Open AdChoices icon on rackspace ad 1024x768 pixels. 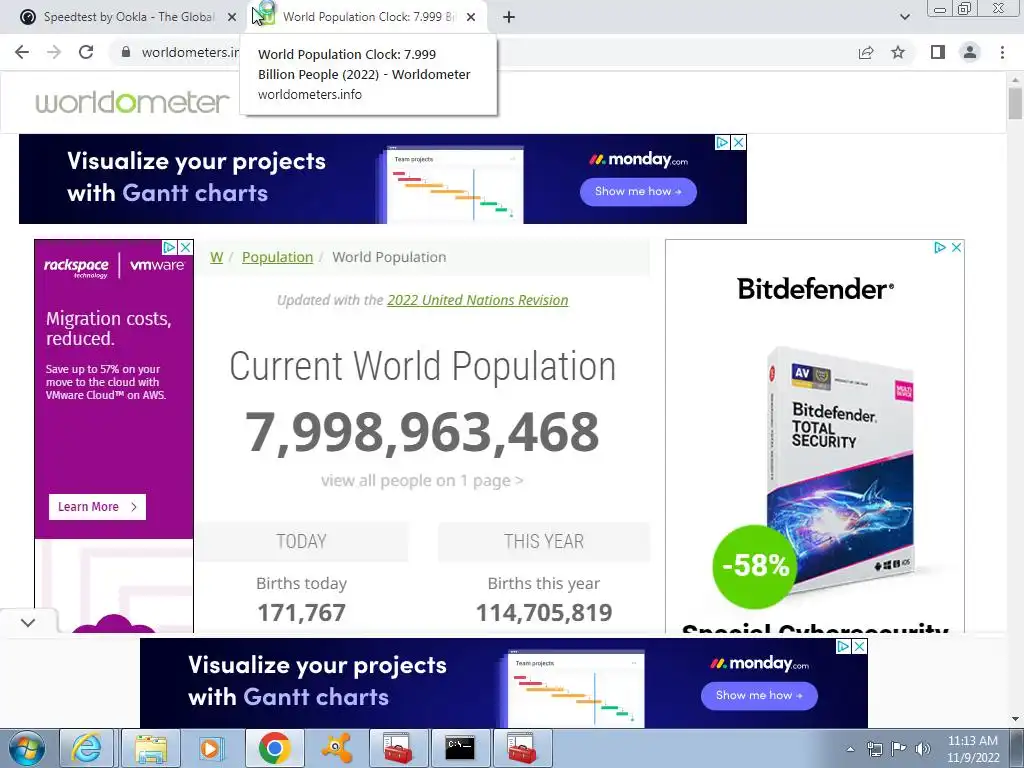coord(169,248)
